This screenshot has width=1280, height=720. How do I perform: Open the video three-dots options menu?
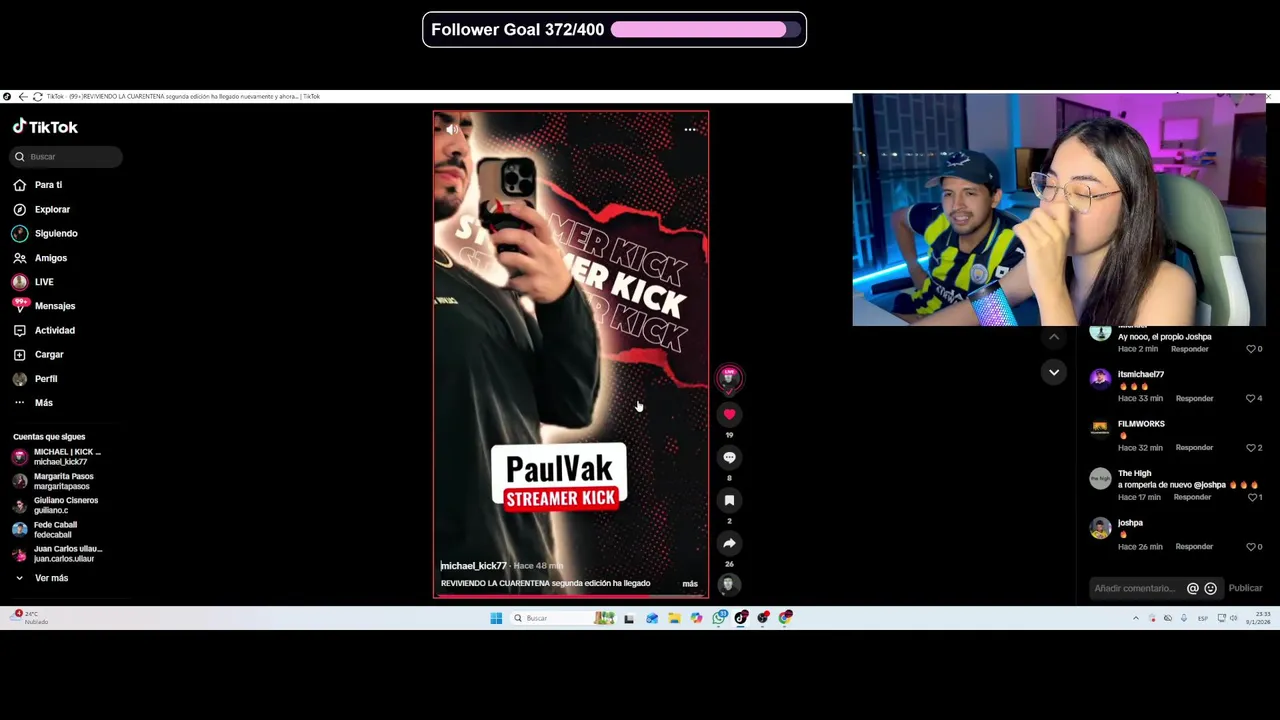pyautogui.click(x=690, y=129)
